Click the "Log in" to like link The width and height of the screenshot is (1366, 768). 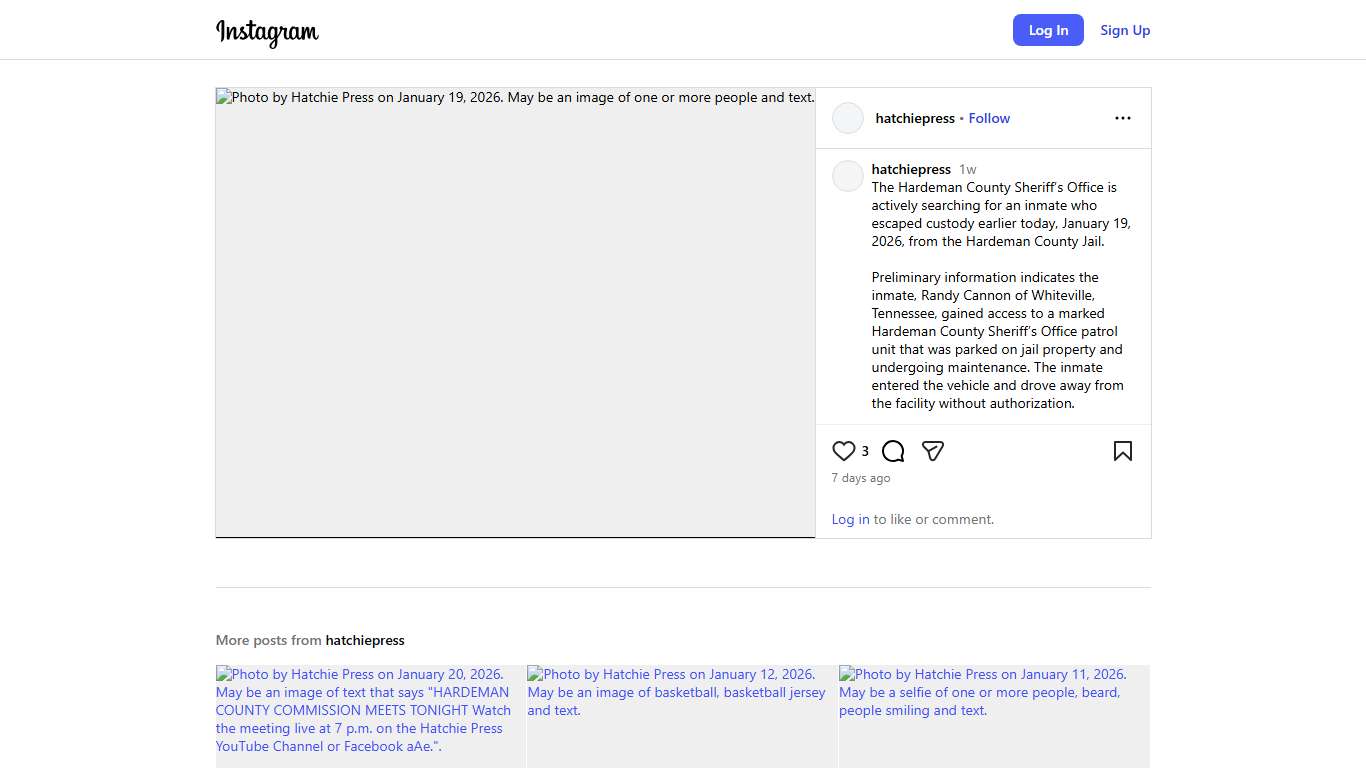pyautogui.click(x=850, y=519)
